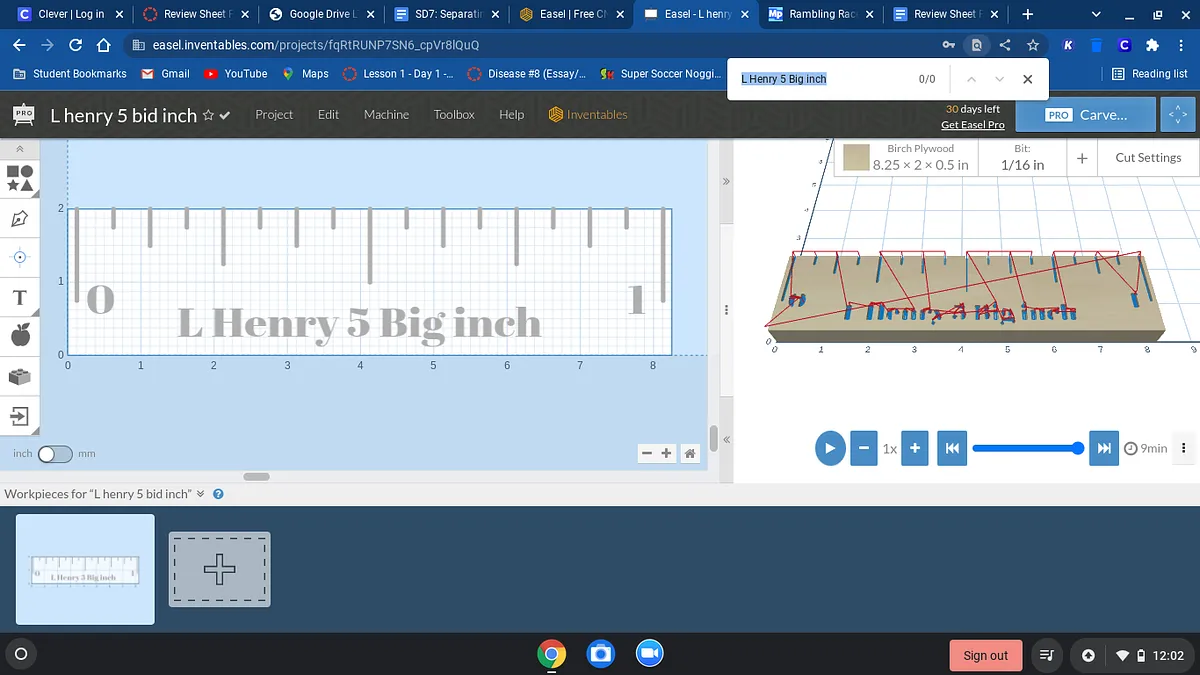
Task: Open workpieces help question icon
Action: coord(218,494)
